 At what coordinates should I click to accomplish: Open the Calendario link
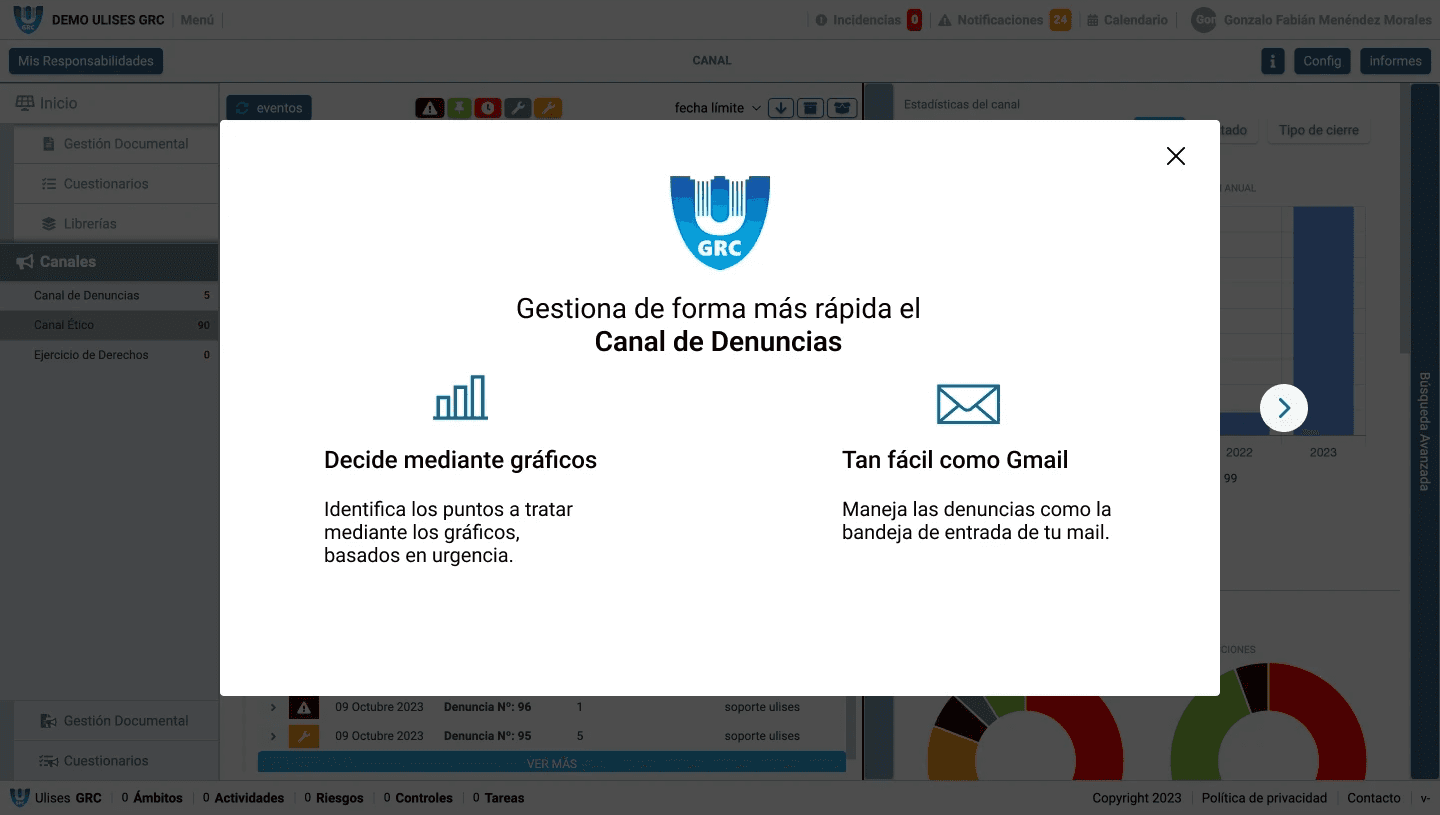[x=1127, y=20]
